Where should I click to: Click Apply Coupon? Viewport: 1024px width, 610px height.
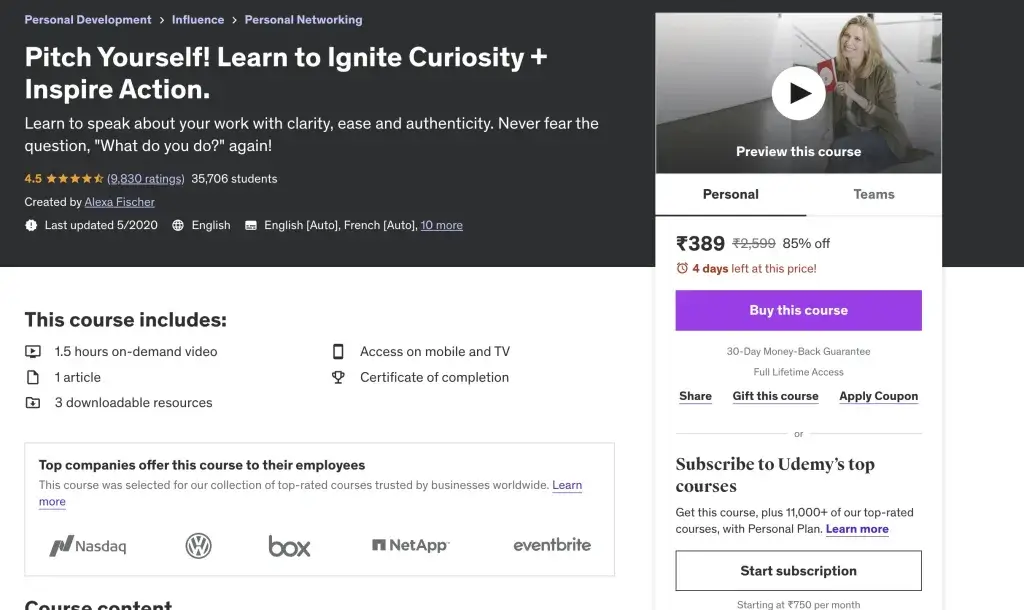(x=878, y=396)
